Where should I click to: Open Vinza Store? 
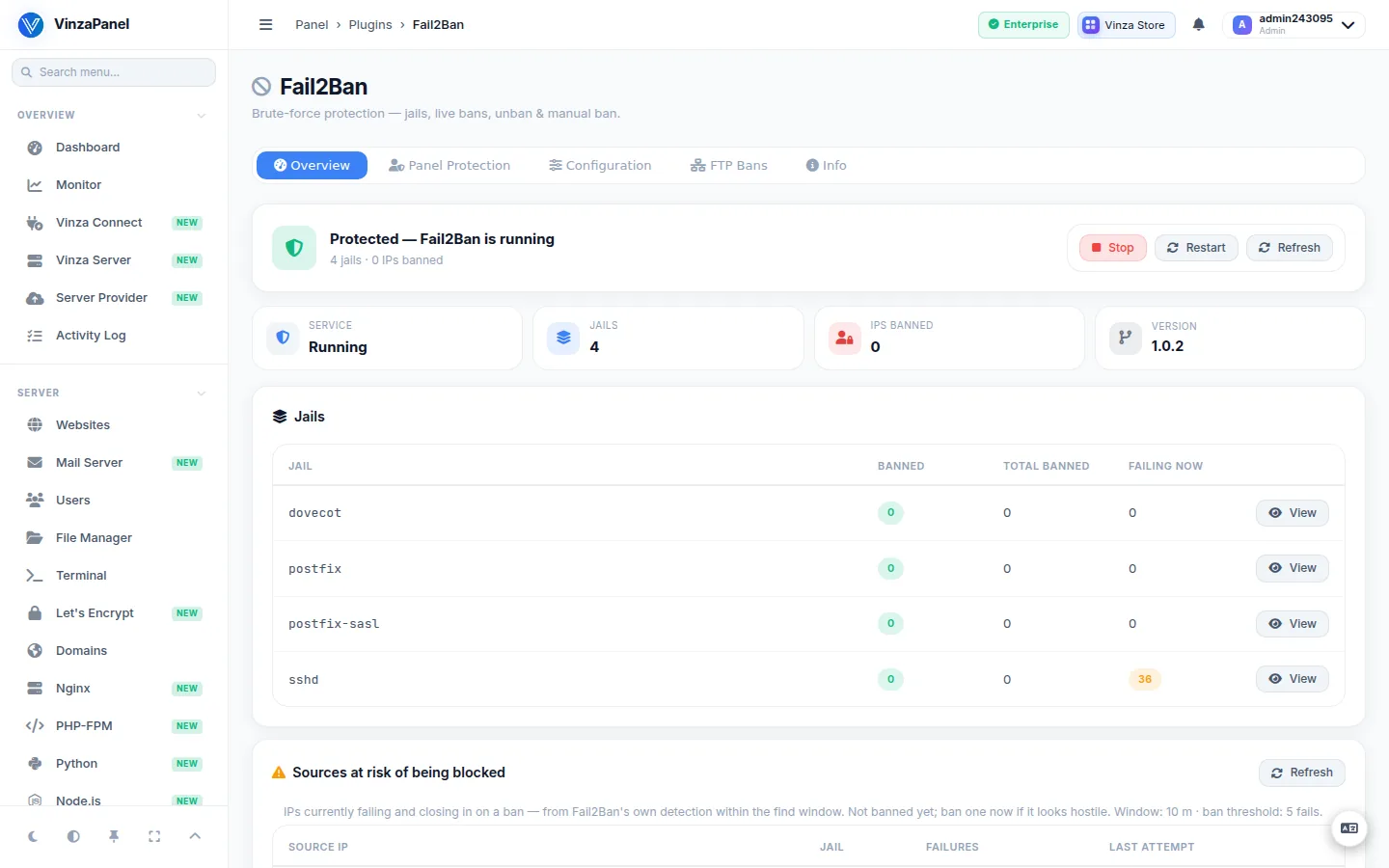click(1126, 25)
